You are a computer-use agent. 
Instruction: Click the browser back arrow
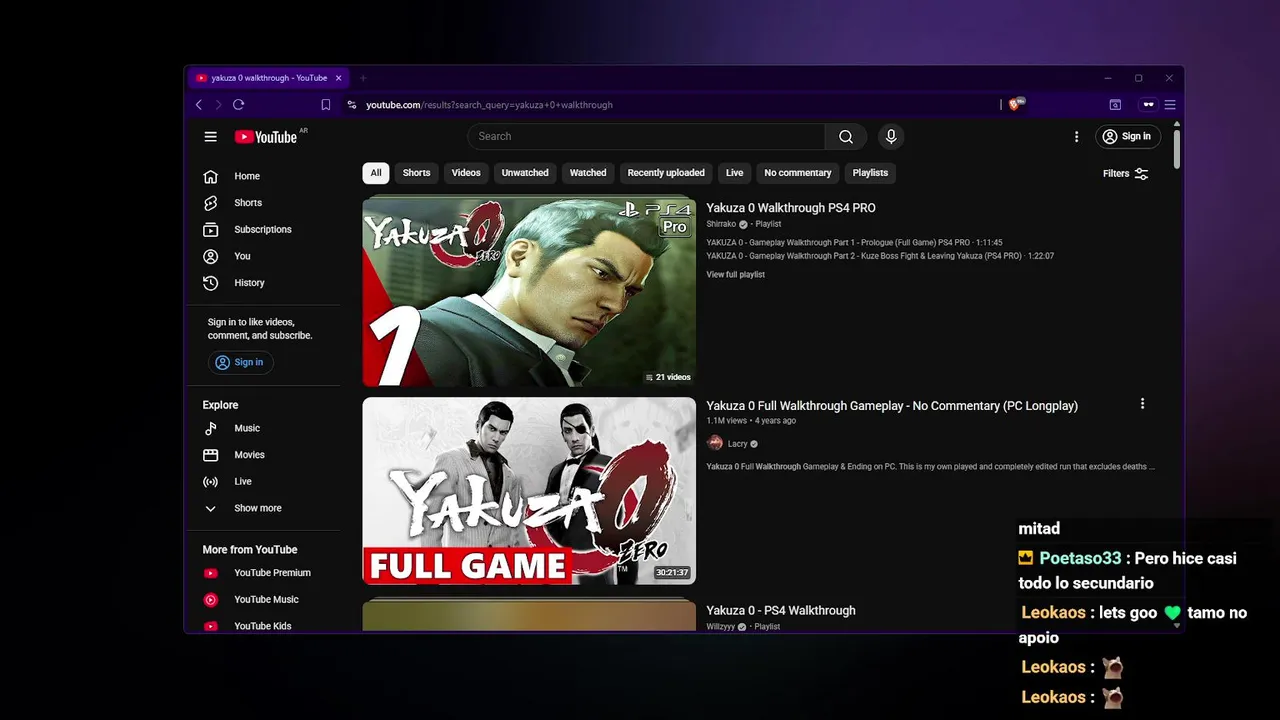tap(199, 105)
